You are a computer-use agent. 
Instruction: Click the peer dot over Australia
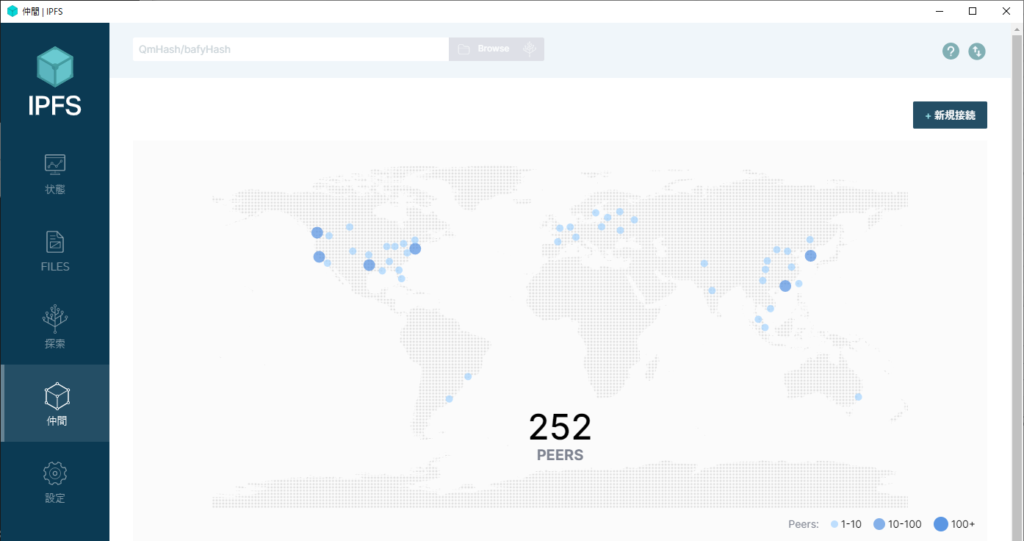[x=858, y=397]
